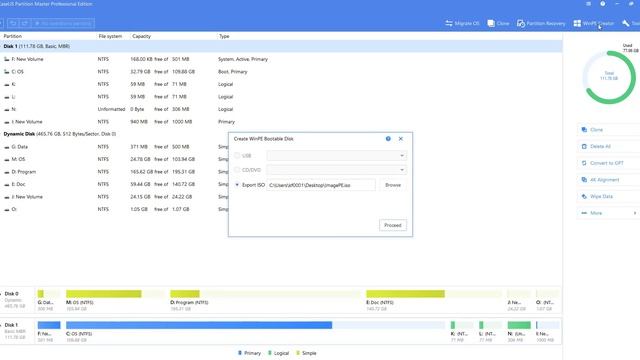The width and height of the screenshot is (640, 360).
Task: Open the USB drive dropdown
Action: [337, 156]
